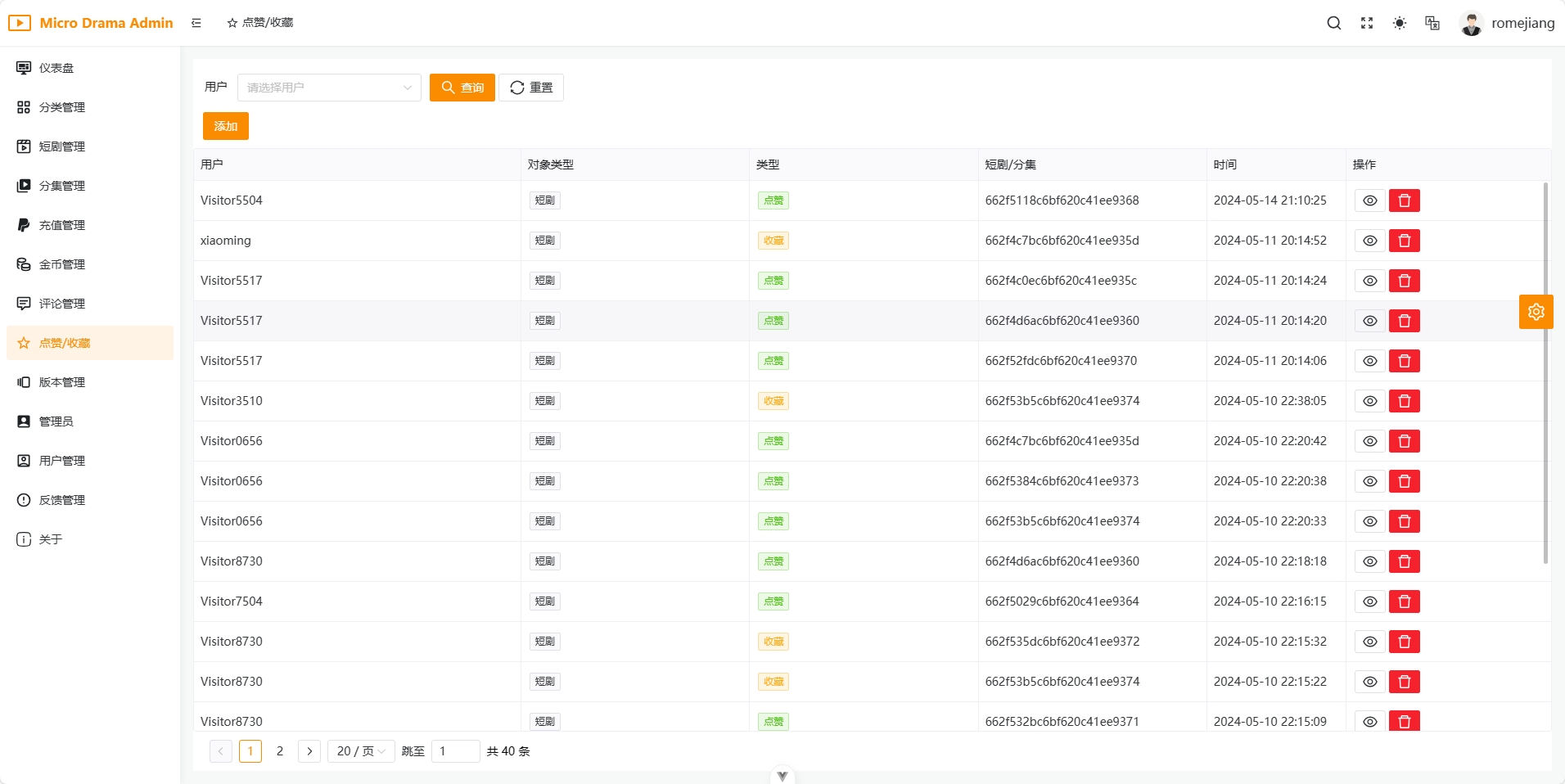The height and width of the screenshot is (784, 1565).
Task: Navigate to 评论管理 menu item
Action: coord(62,304)
